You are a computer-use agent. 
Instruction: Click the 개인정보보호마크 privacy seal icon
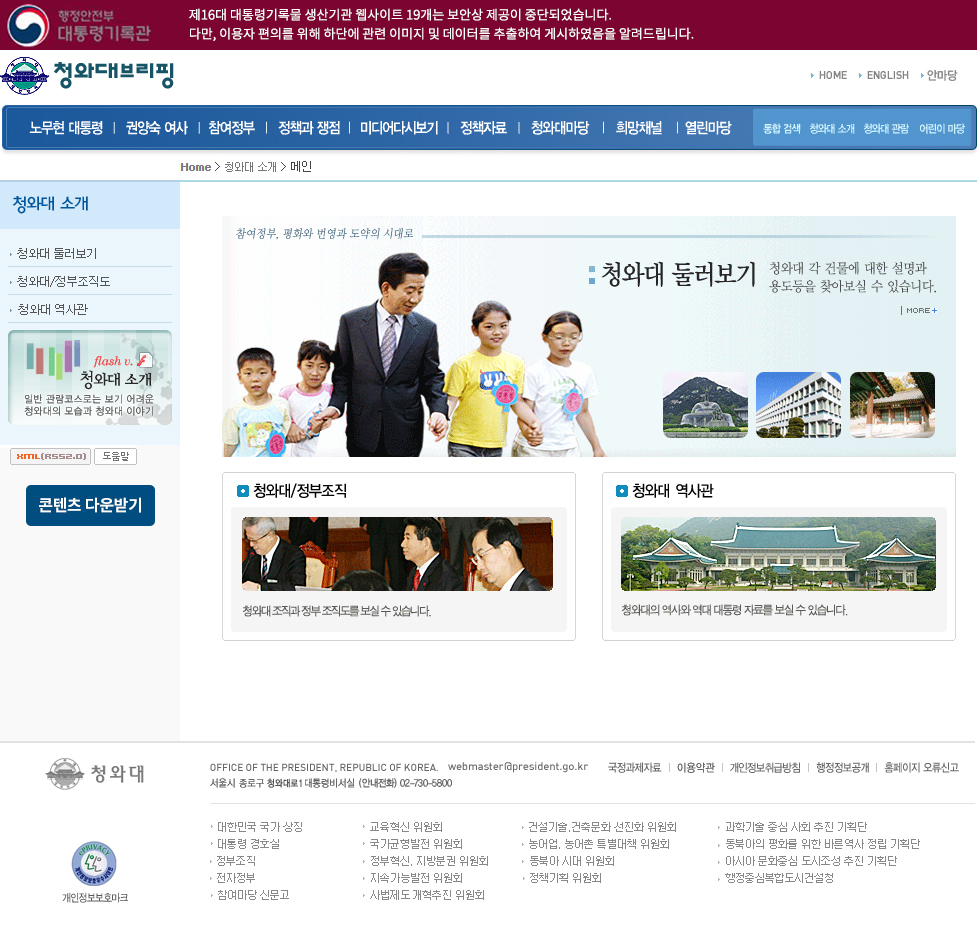click(95, 862)
